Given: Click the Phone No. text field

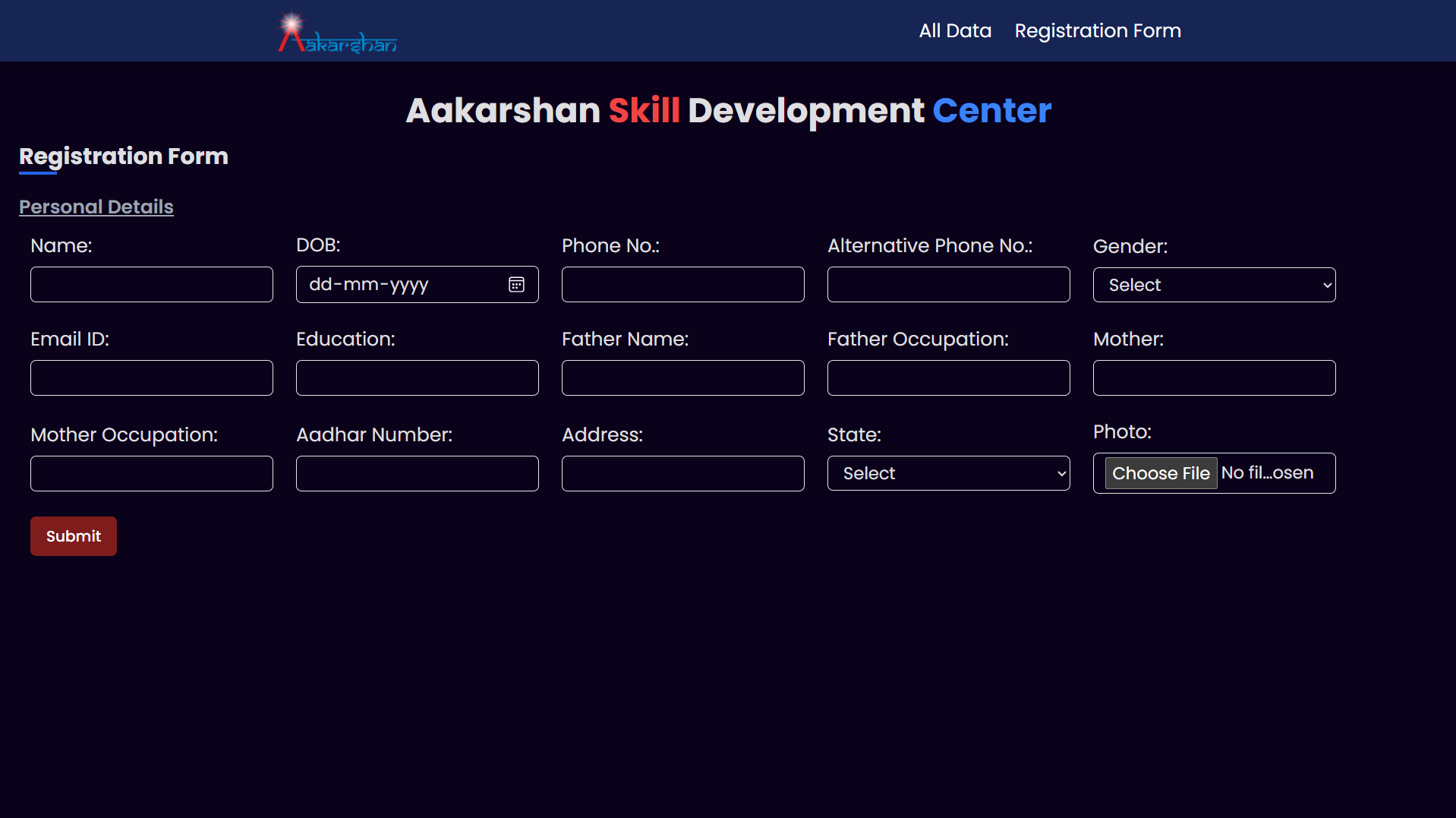Looking at the screenshot, I should click(682, 285).
